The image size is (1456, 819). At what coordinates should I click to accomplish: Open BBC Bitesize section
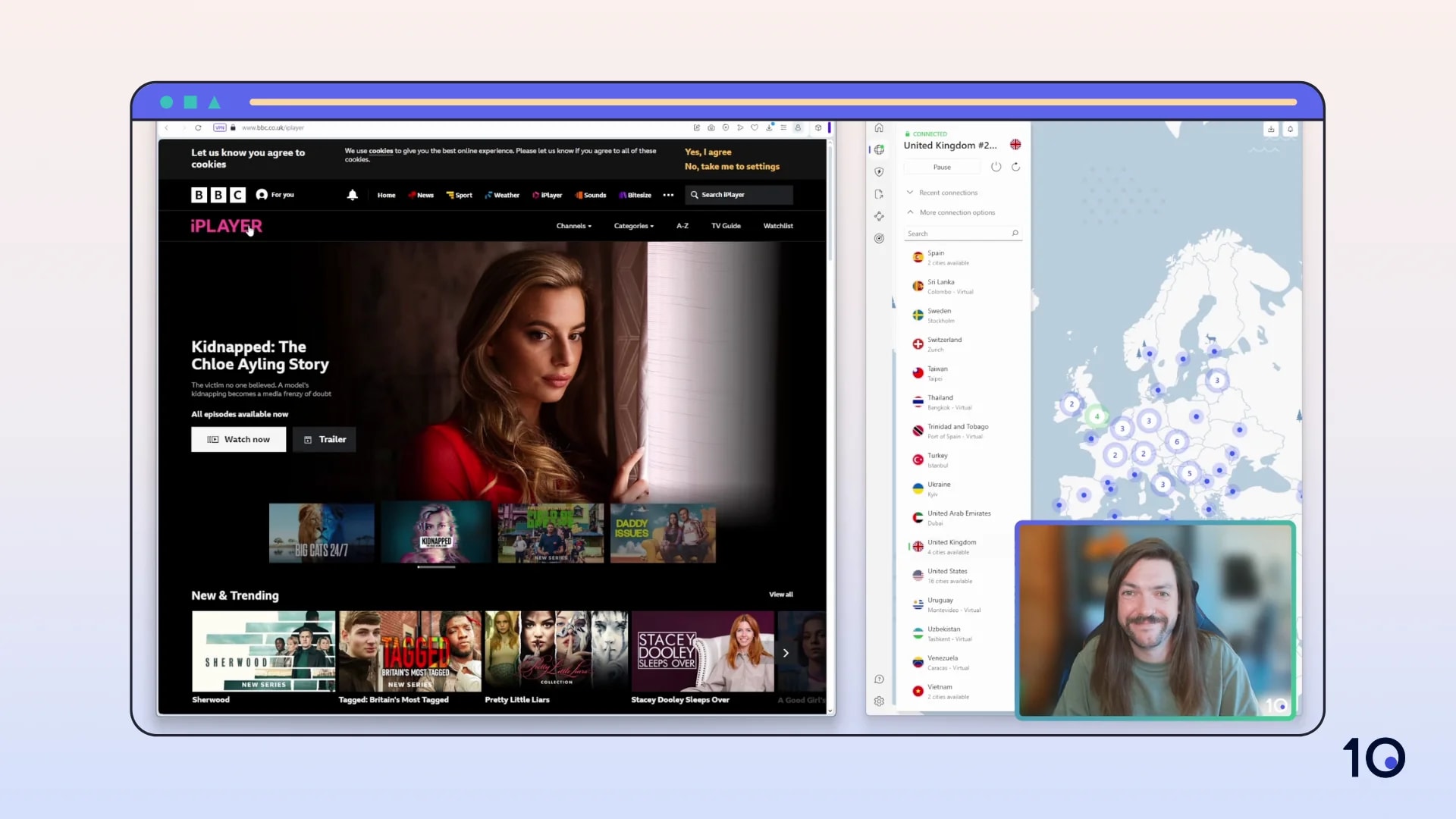pos(635,195)
